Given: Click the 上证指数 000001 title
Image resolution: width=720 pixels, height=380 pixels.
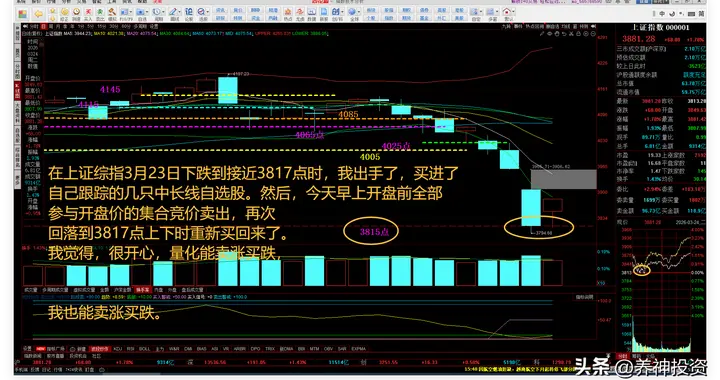Looking at the screenshot, I should coord(661,28).
